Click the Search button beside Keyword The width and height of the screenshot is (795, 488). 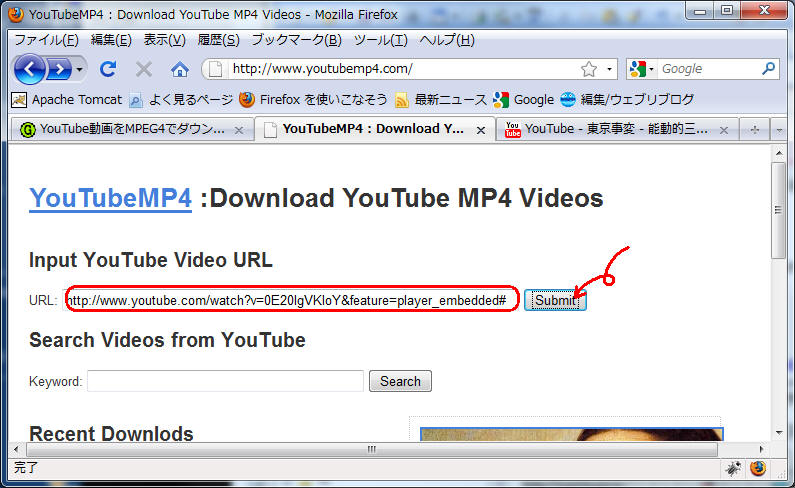pyautogui.click(x=400, y=381)
